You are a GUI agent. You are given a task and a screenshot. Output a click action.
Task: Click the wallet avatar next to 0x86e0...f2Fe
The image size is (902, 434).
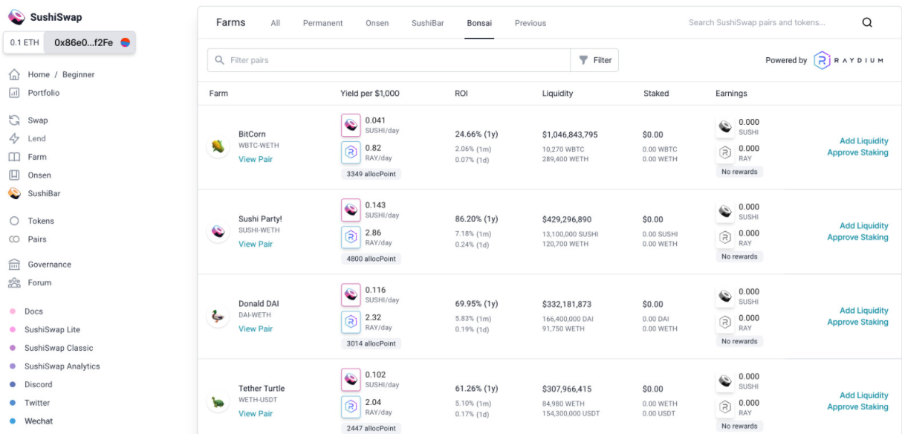point(125,43)
